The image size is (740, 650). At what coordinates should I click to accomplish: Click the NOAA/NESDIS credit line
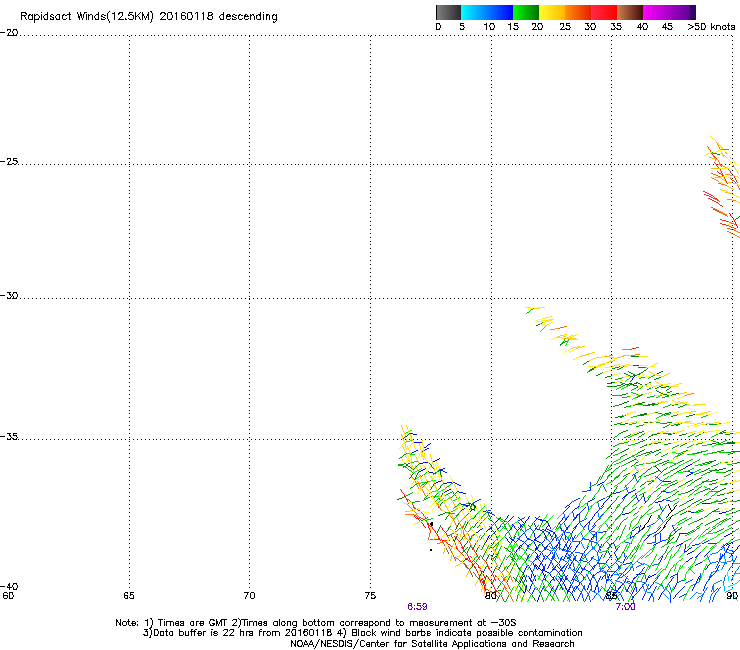tap(432, 644)
